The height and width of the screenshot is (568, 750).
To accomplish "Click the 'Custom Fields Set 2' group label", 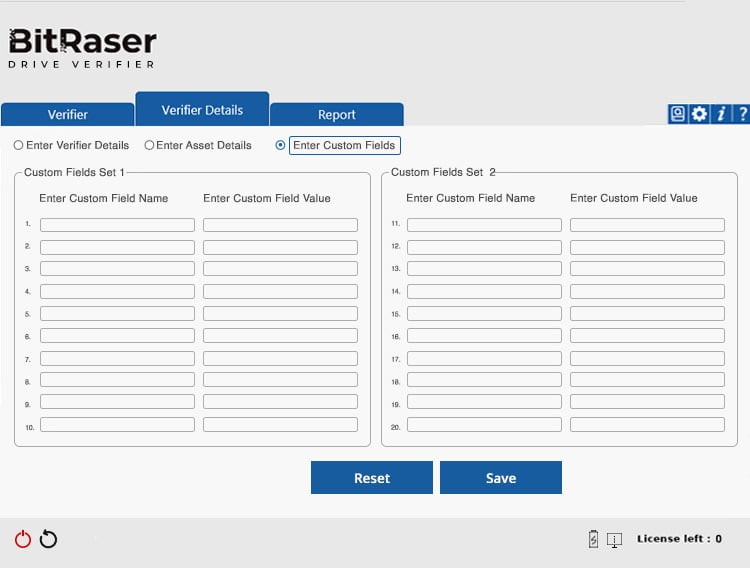I will click(x=443, y=172).
